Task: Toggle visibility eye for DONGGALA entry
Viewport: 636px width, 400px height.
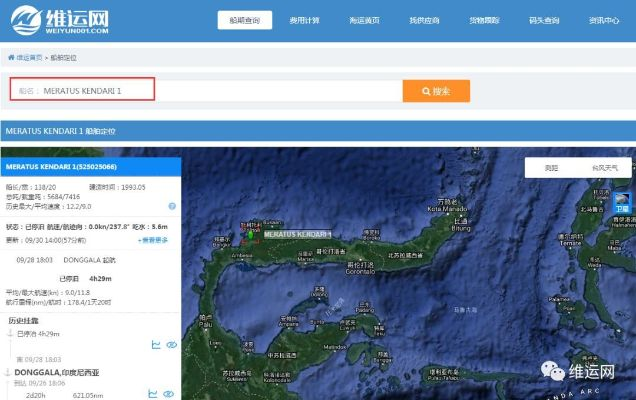Action: [171, 393]
